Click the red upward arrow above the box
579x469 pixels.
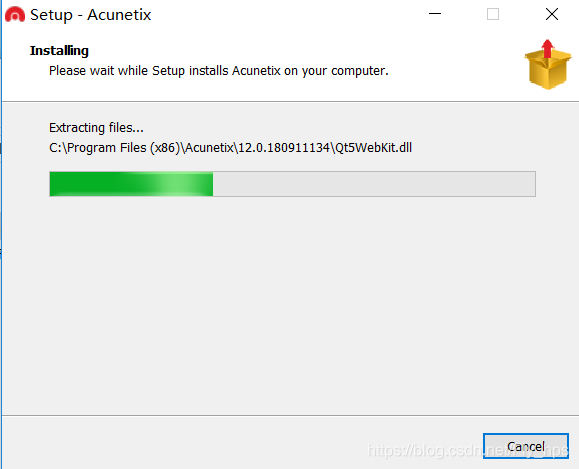click(548, 48)
